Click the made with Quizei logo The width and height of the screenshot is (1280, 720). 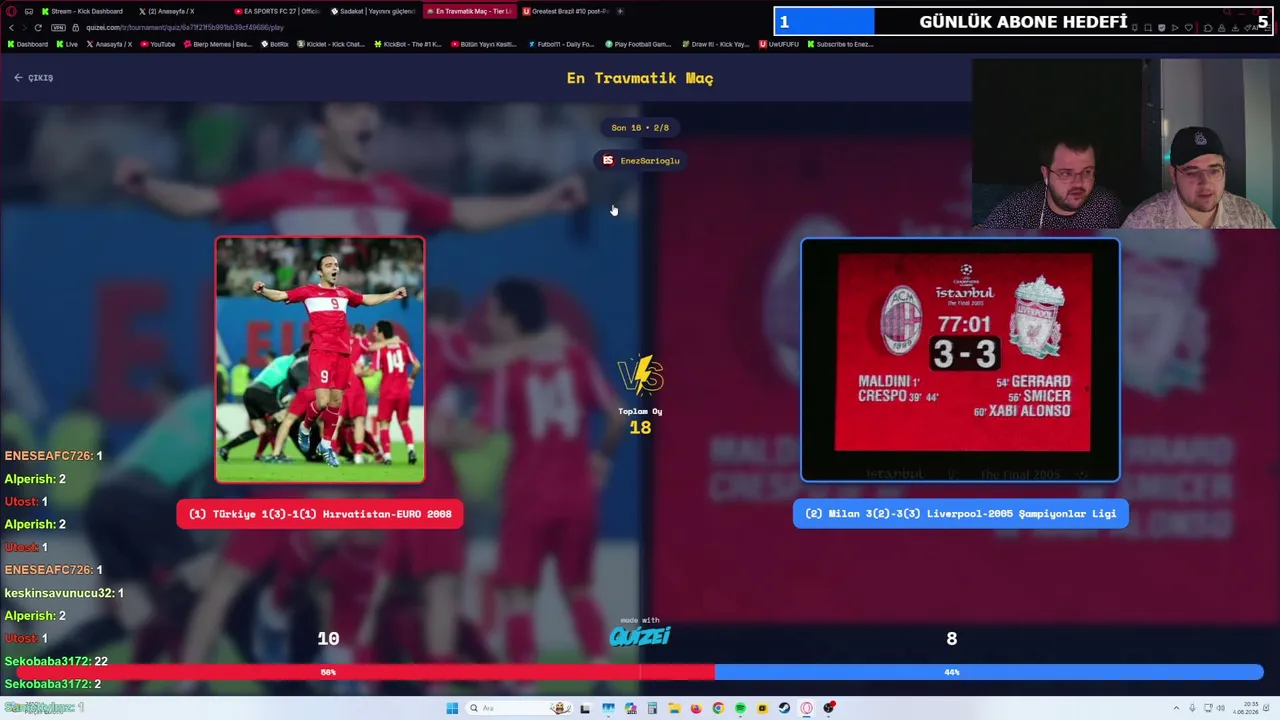tap(640, 632)
